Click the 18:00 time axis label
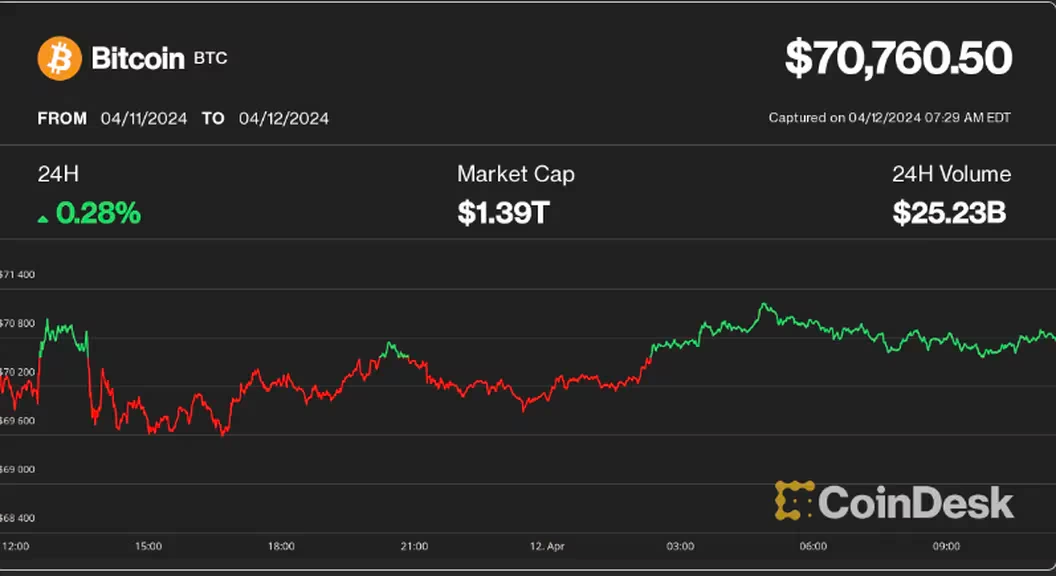1056x576 pixels. pyautogui.click(x=281, y=546)
